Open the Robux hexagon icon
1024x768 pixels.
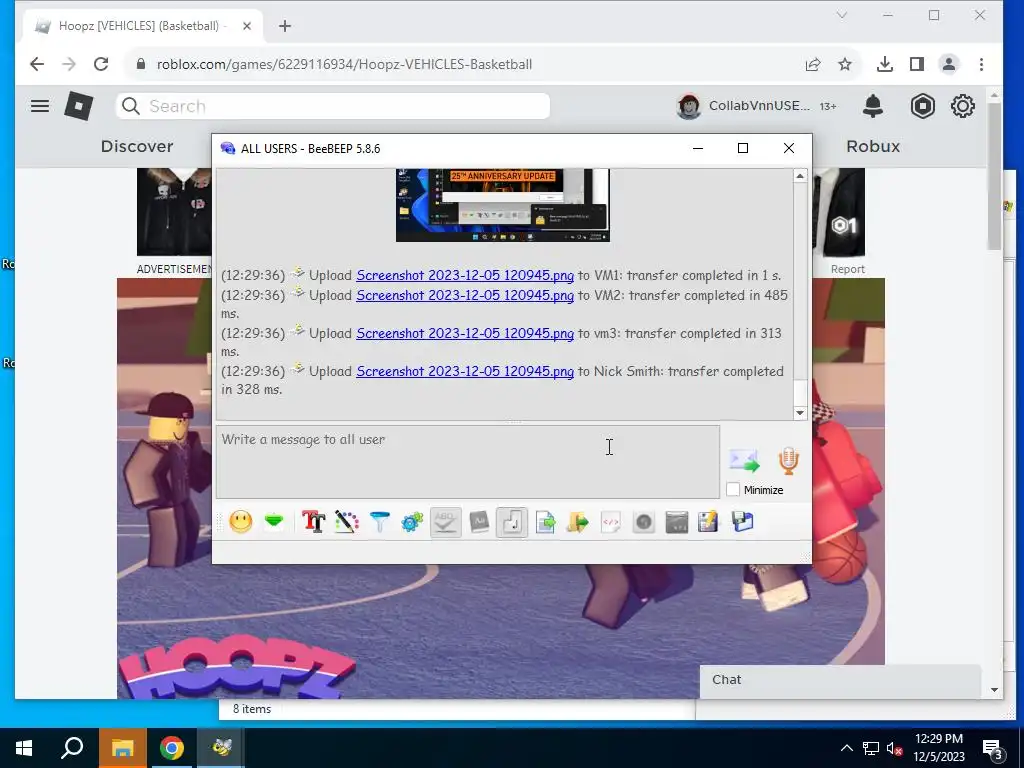(923, 106)
